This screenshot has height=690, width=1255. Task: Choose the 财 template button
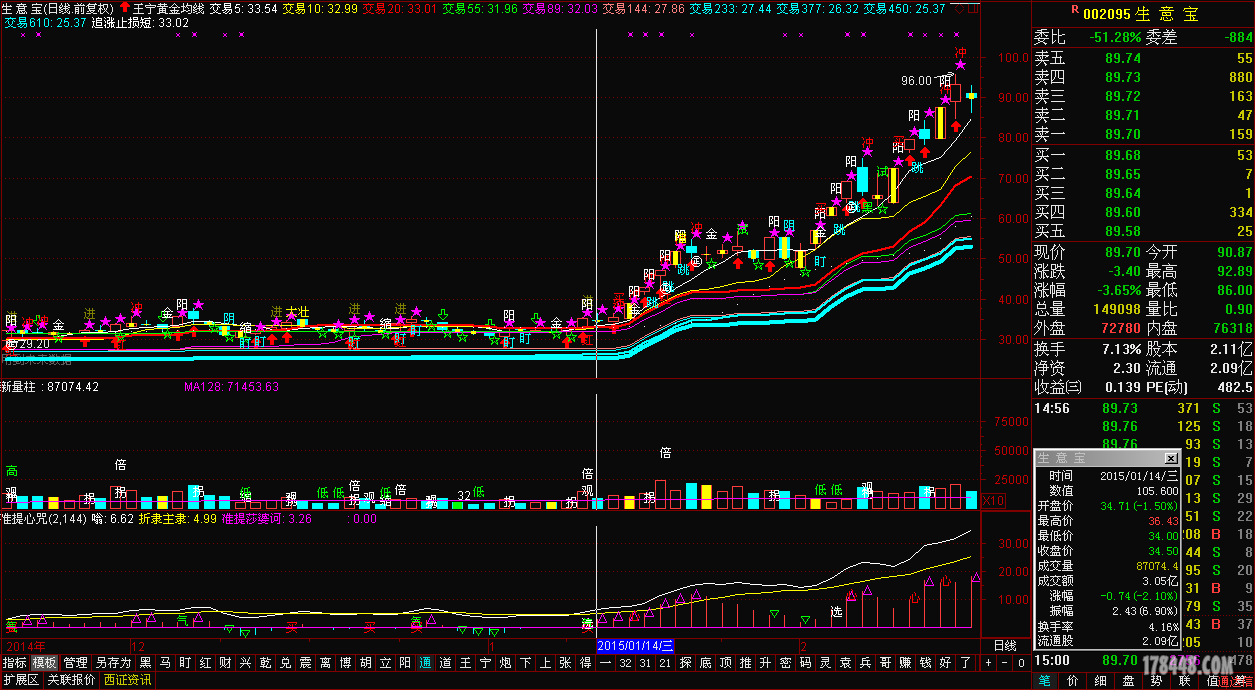(x=225, y=662)
